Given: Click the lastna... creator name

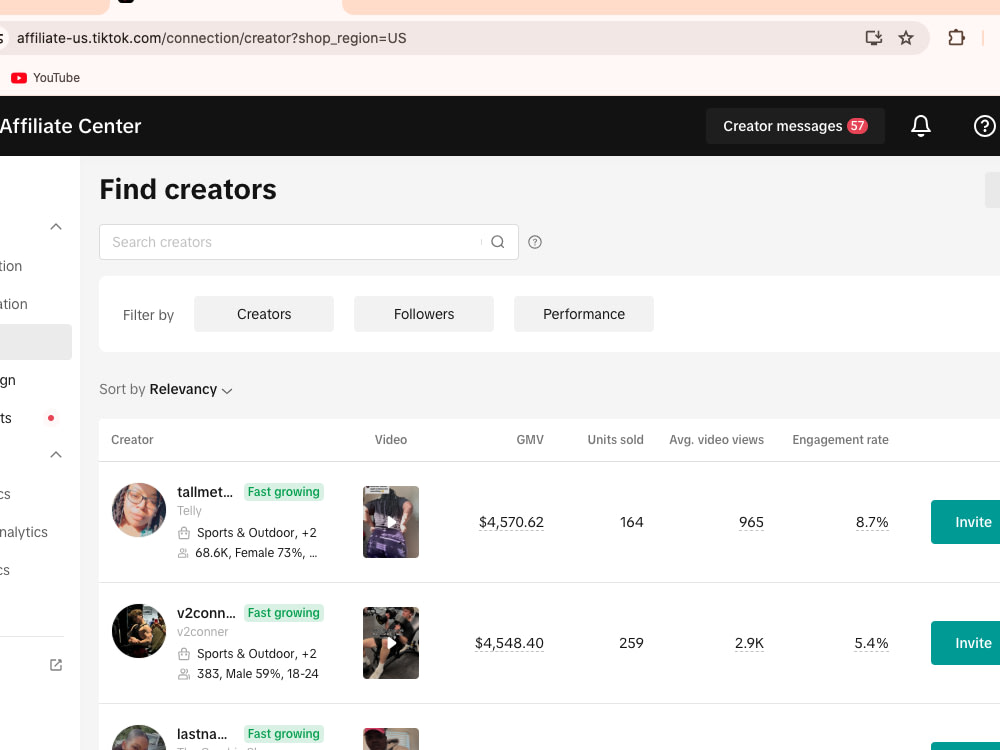Looking at the screenshot, I should pos(202,734).
